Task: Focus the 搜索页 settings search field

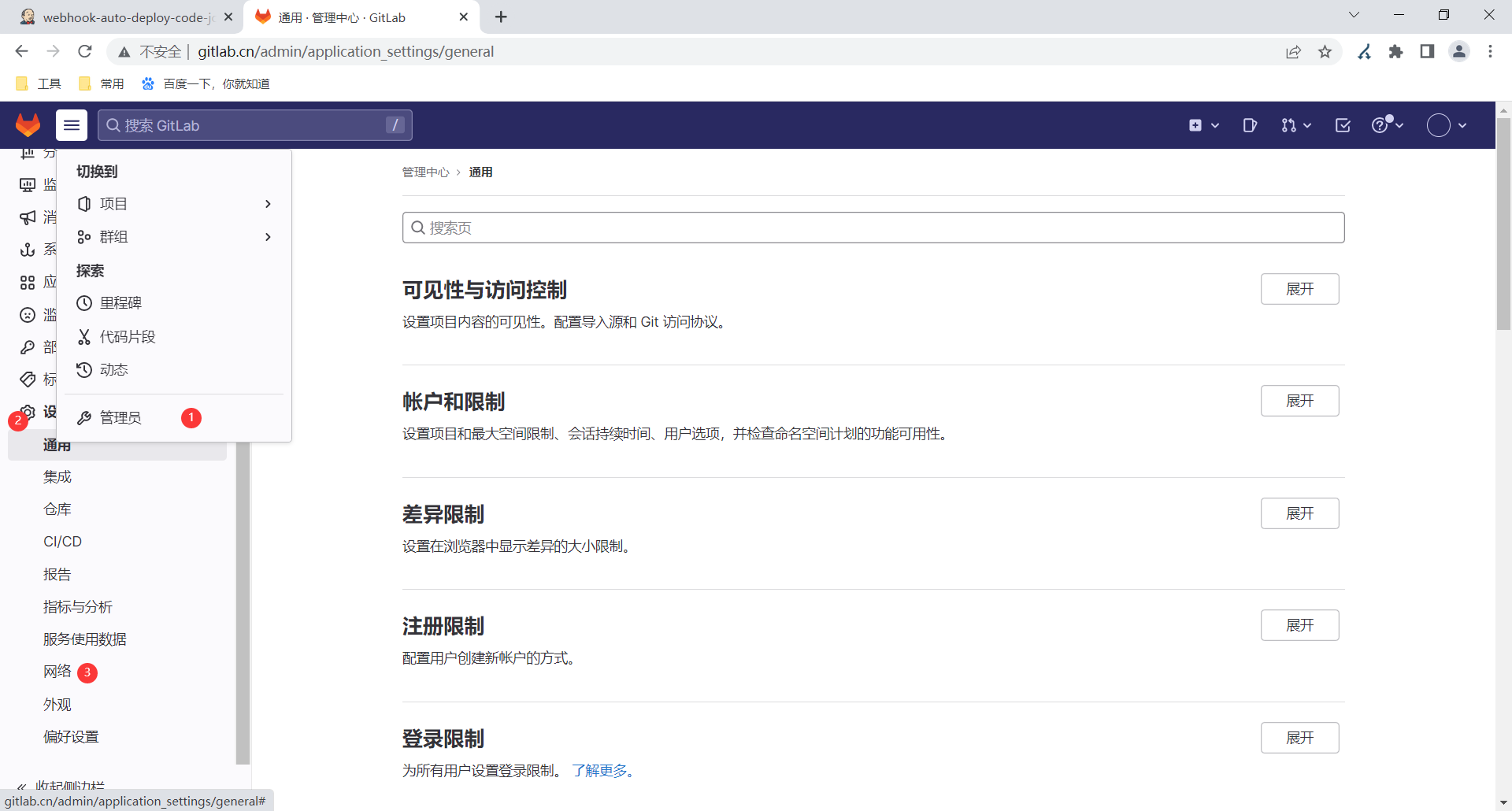Action: (x=873, y=228)
